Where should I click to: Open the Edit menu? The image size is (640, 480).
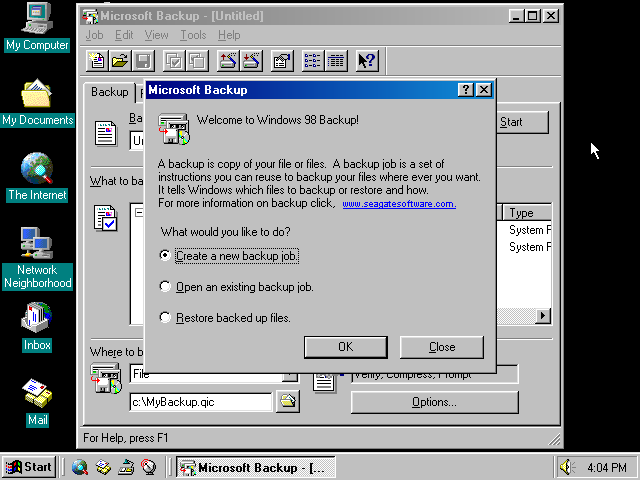pyautogui.click(x=124, y=35)
